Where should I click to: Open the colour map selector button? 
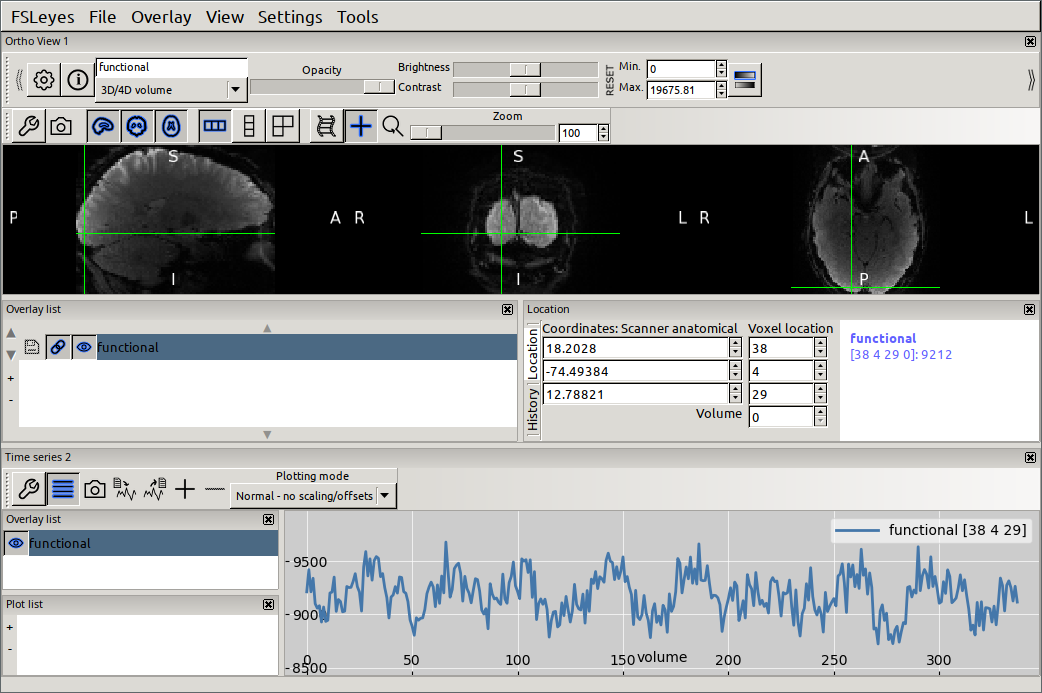[x=745, y=79]
